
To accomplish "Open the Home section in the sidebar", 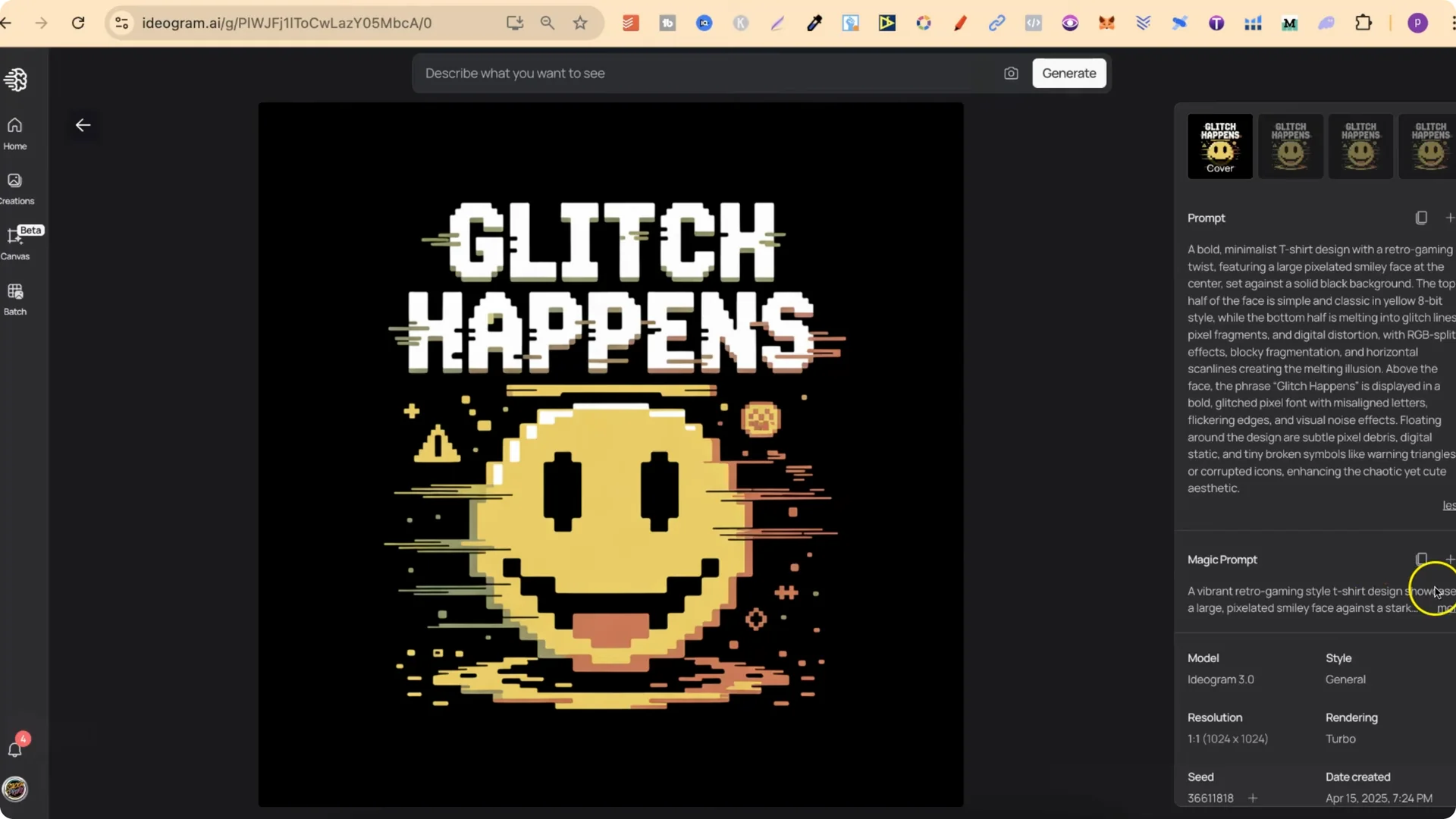I will click(15, 131).
